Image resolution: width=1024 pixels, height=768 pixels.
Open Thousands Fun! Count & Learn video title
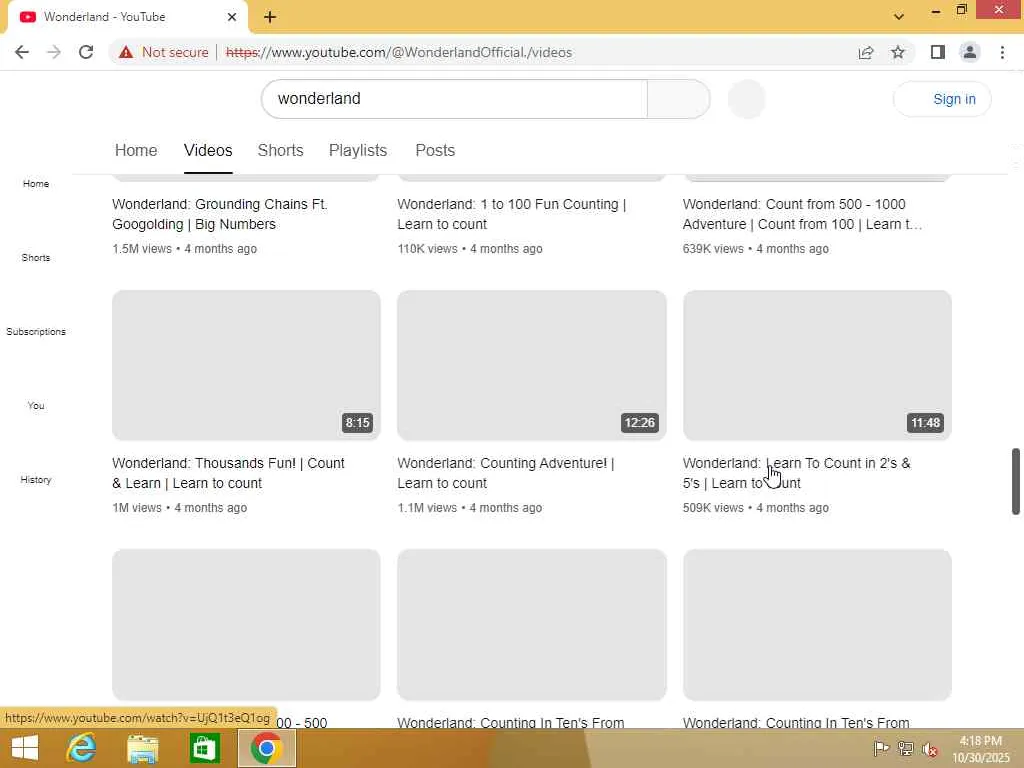[x=228, y=473]
